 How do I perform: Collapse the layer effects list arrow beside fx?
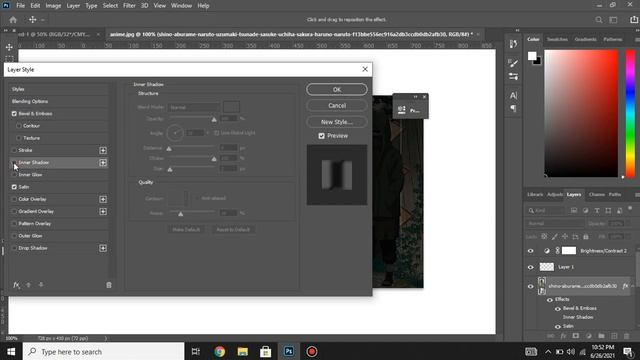(633, 286)
